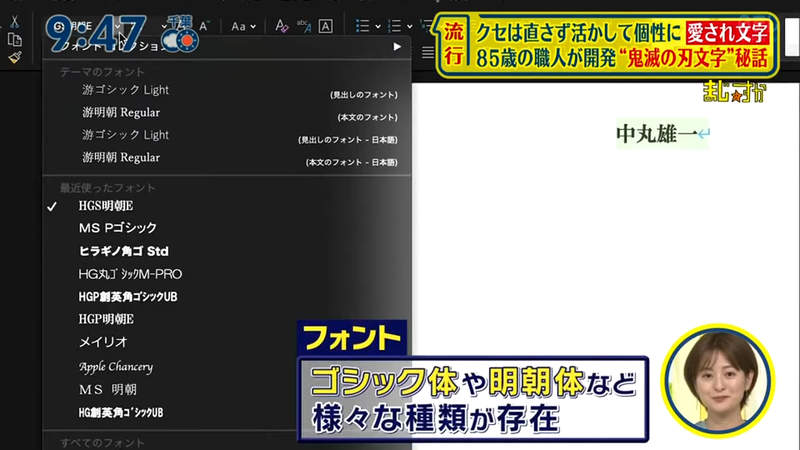This screenshot has height=450, width=800.
Task: Open the Phonetic Guide icon
Action: pos(304,26)
